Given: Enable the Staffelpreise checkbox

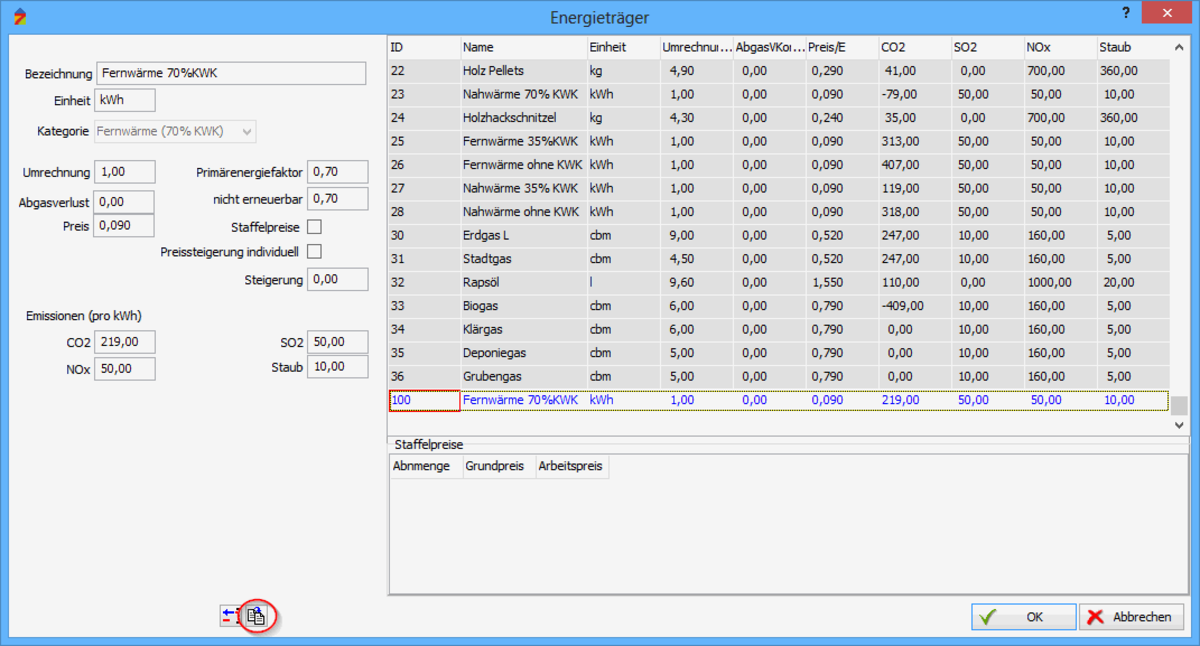Looking at the screenshot, I should [x=314, y=227].
